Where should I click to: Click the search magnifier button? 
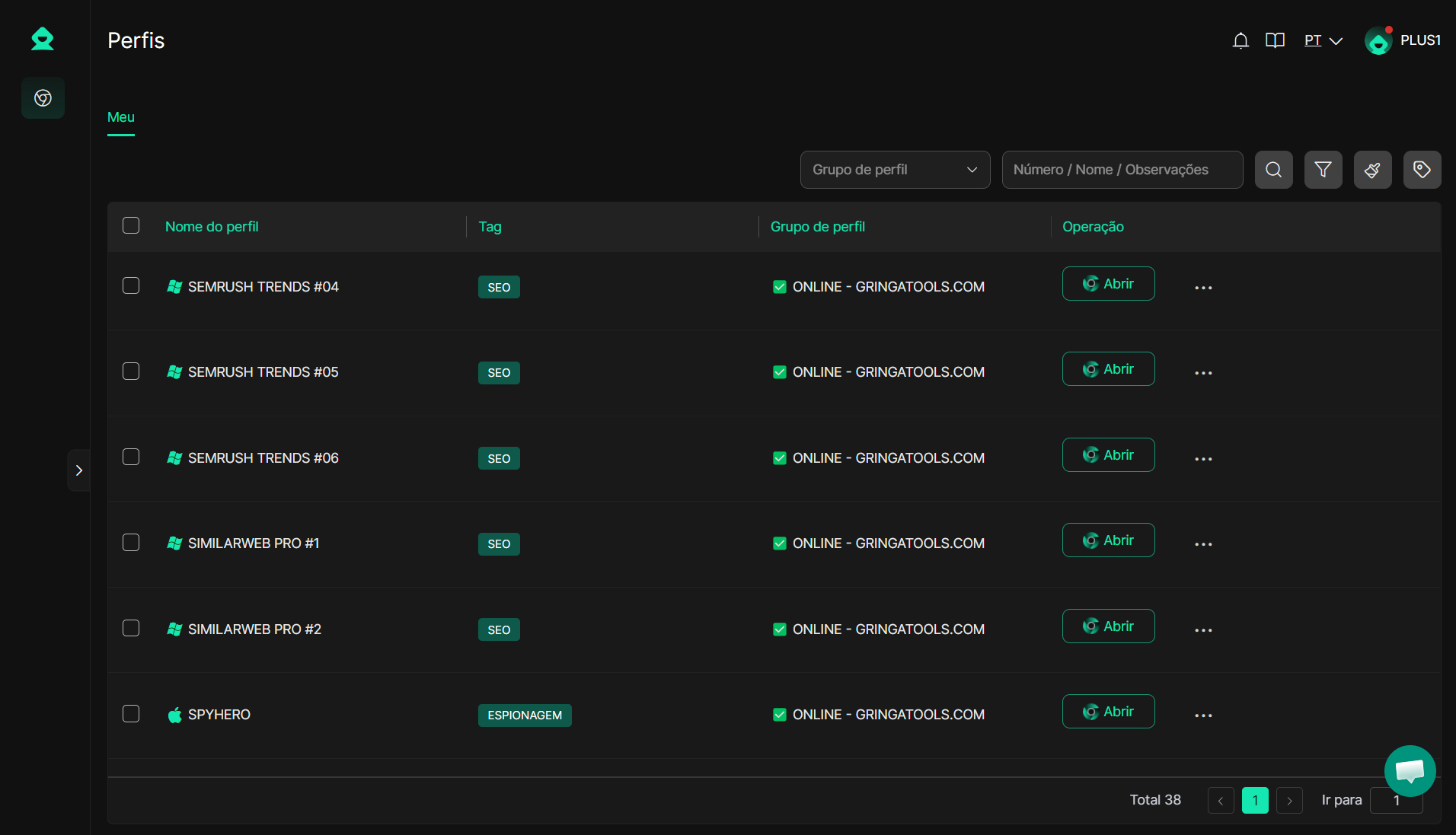tap(1274, 170)
